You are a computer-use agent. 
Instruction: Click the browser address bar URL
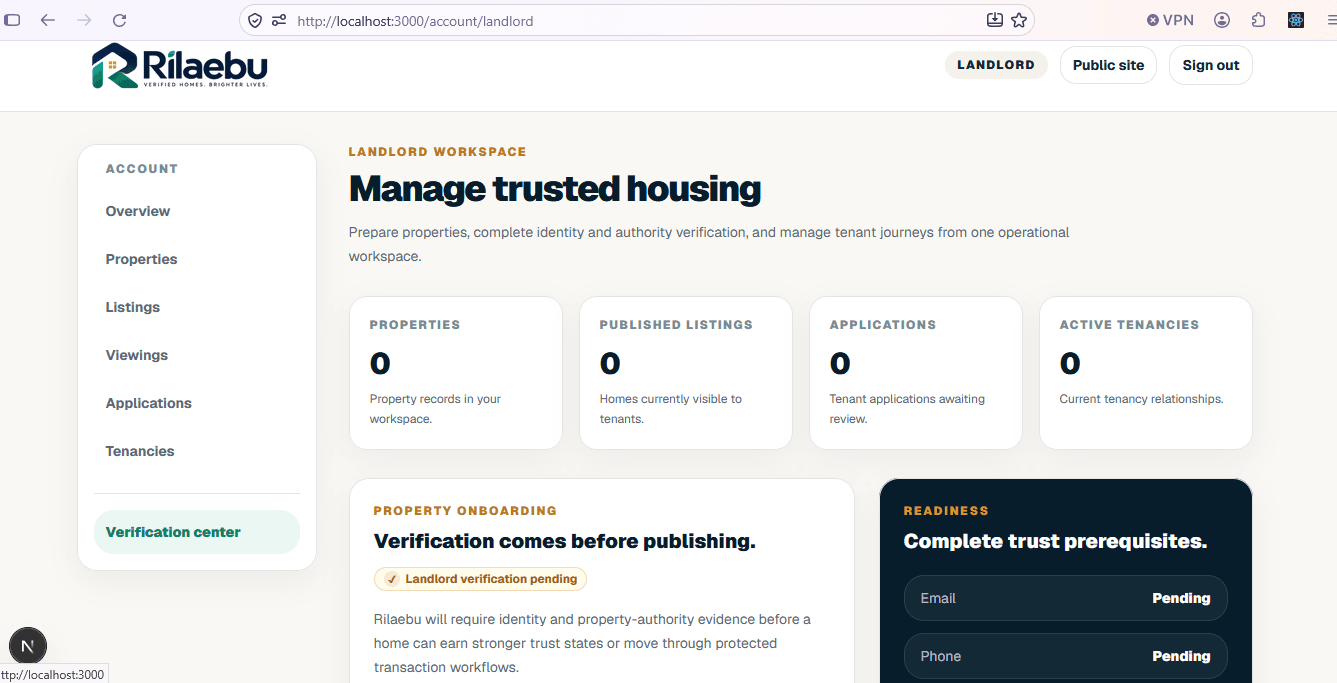point(415,21)
